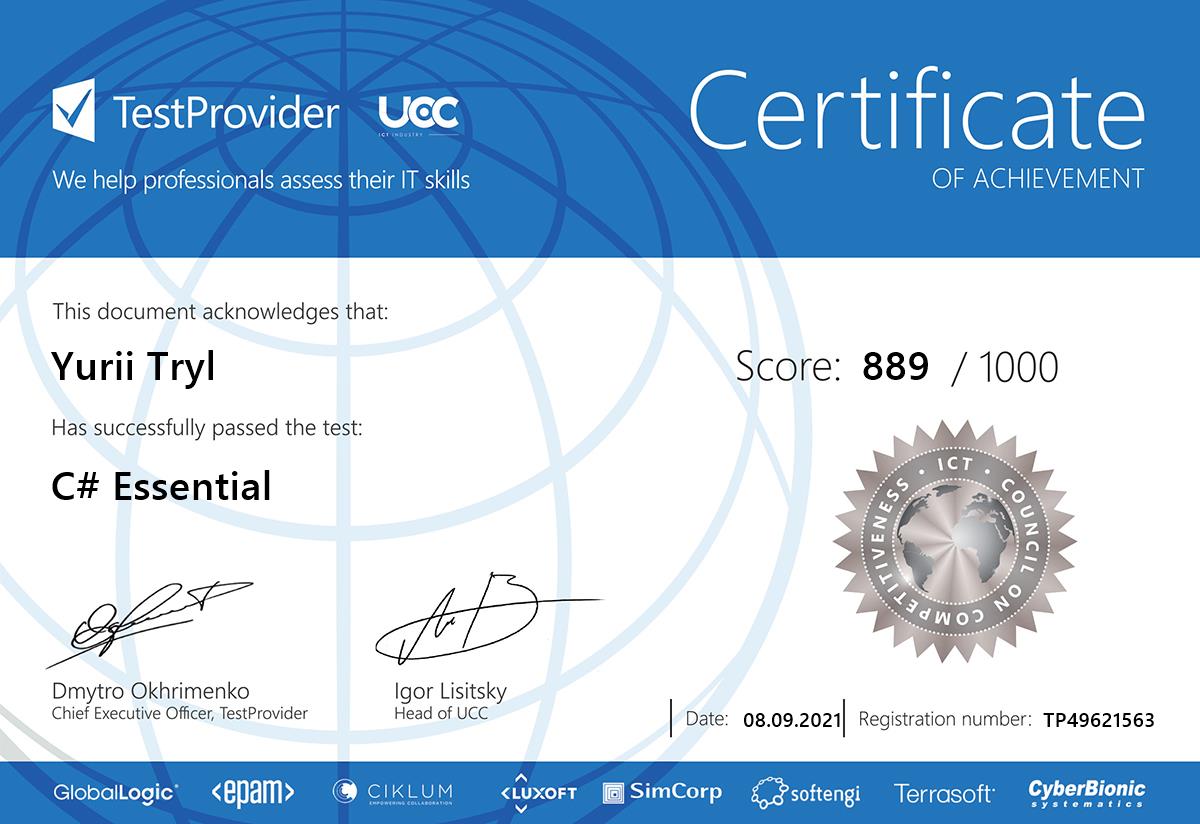This screenshot has width=1200, height=824.
Task: Click the registration number TP49621563
Action: (1098, 719)
